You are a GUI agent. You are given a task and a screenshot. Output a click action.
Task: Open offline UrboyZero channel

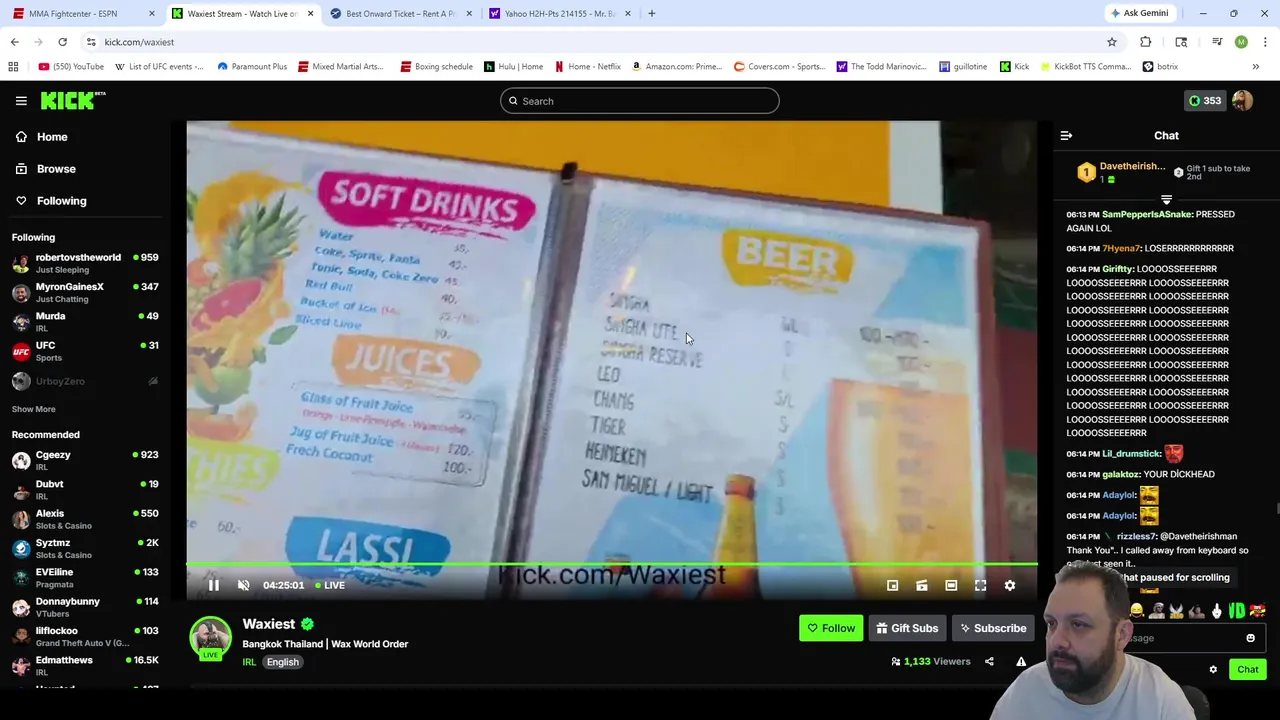coord(85,381)
